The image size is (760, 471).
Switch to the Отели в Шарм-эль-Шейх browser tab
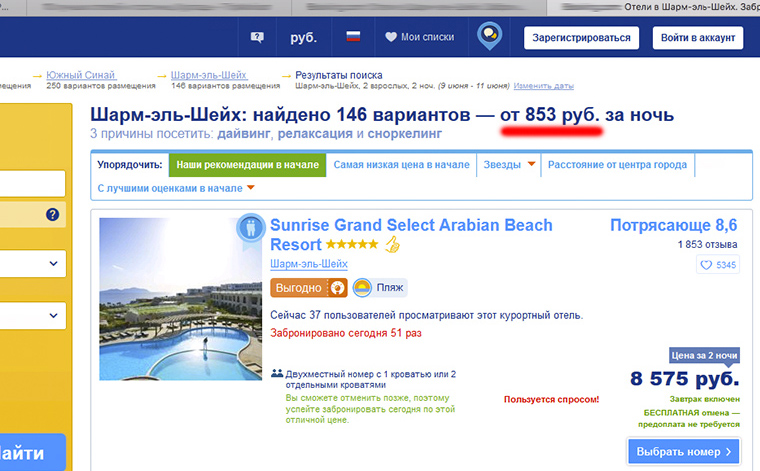tap(653, 8)
